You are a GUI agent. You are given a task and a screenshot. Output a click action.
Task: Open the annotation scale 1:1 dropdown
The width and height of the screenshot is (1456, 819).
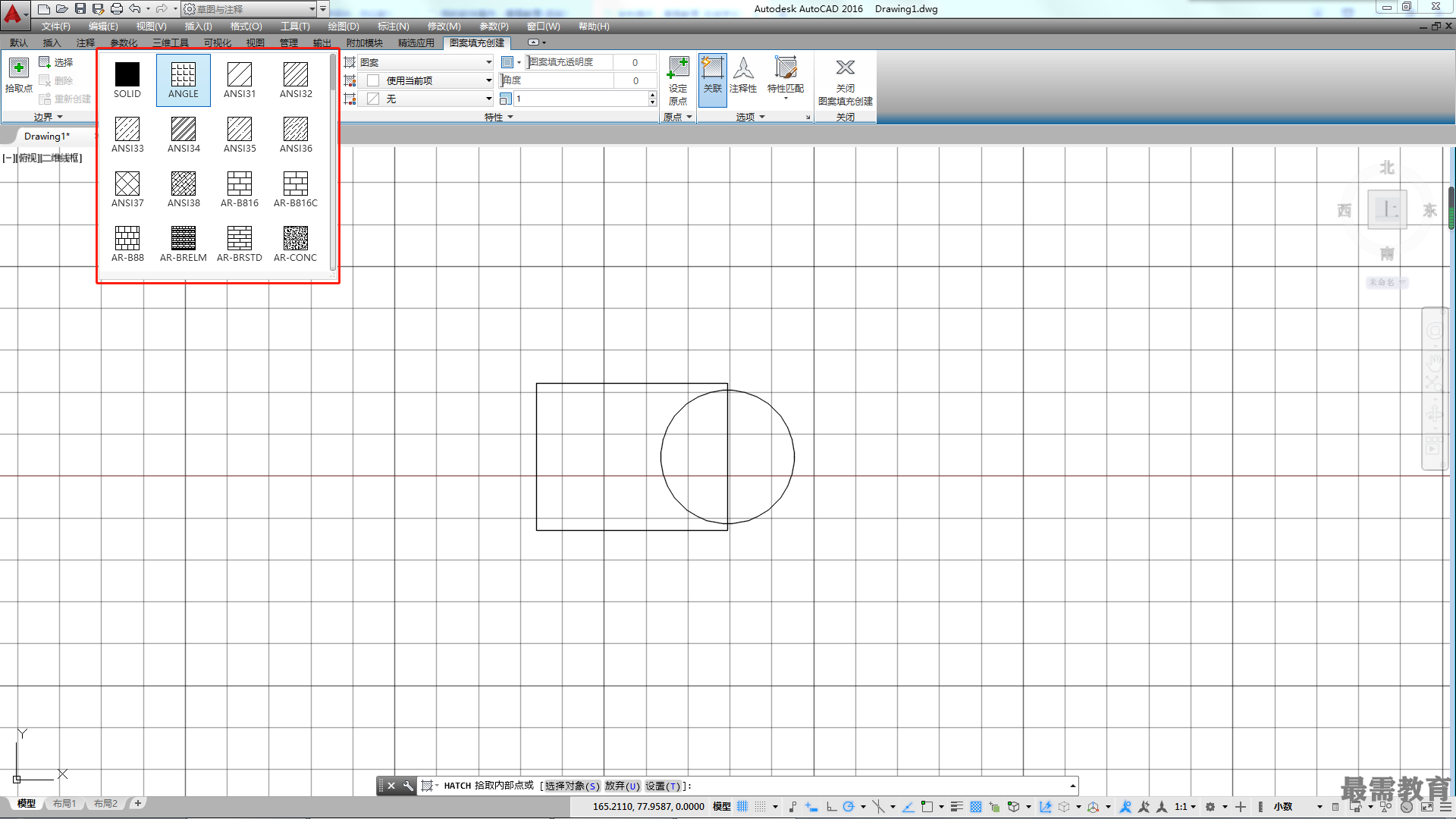pyautogui.click(x=1185, y=807)
